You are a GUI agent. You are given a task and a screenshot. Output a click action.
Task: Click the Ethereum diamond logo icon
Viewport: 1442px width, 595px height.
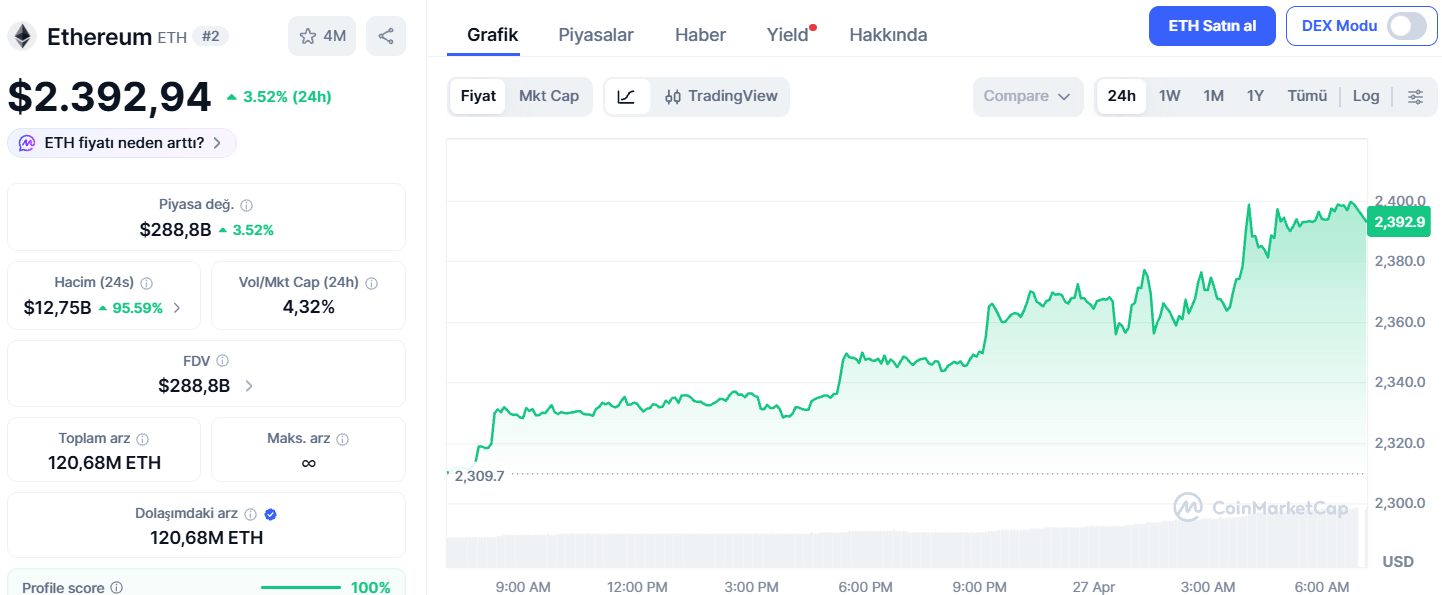click(22, 37)
